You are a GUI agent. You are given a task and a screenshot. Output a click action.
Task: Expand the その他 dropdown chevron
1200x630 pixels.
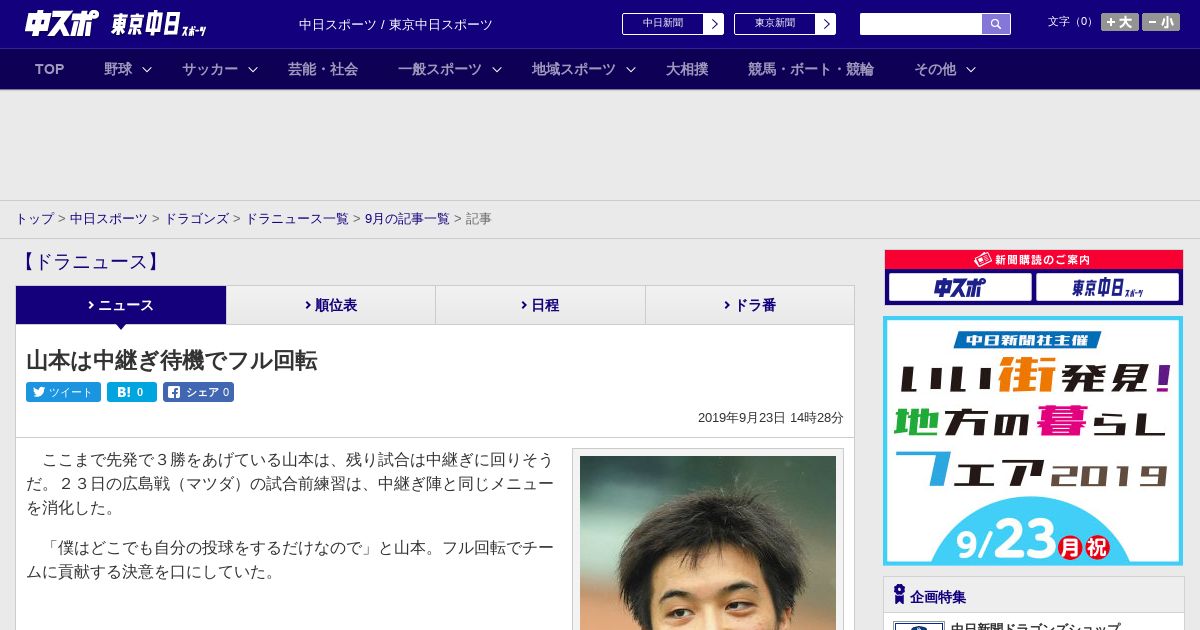pyautogui.click(x=971, y=69)
